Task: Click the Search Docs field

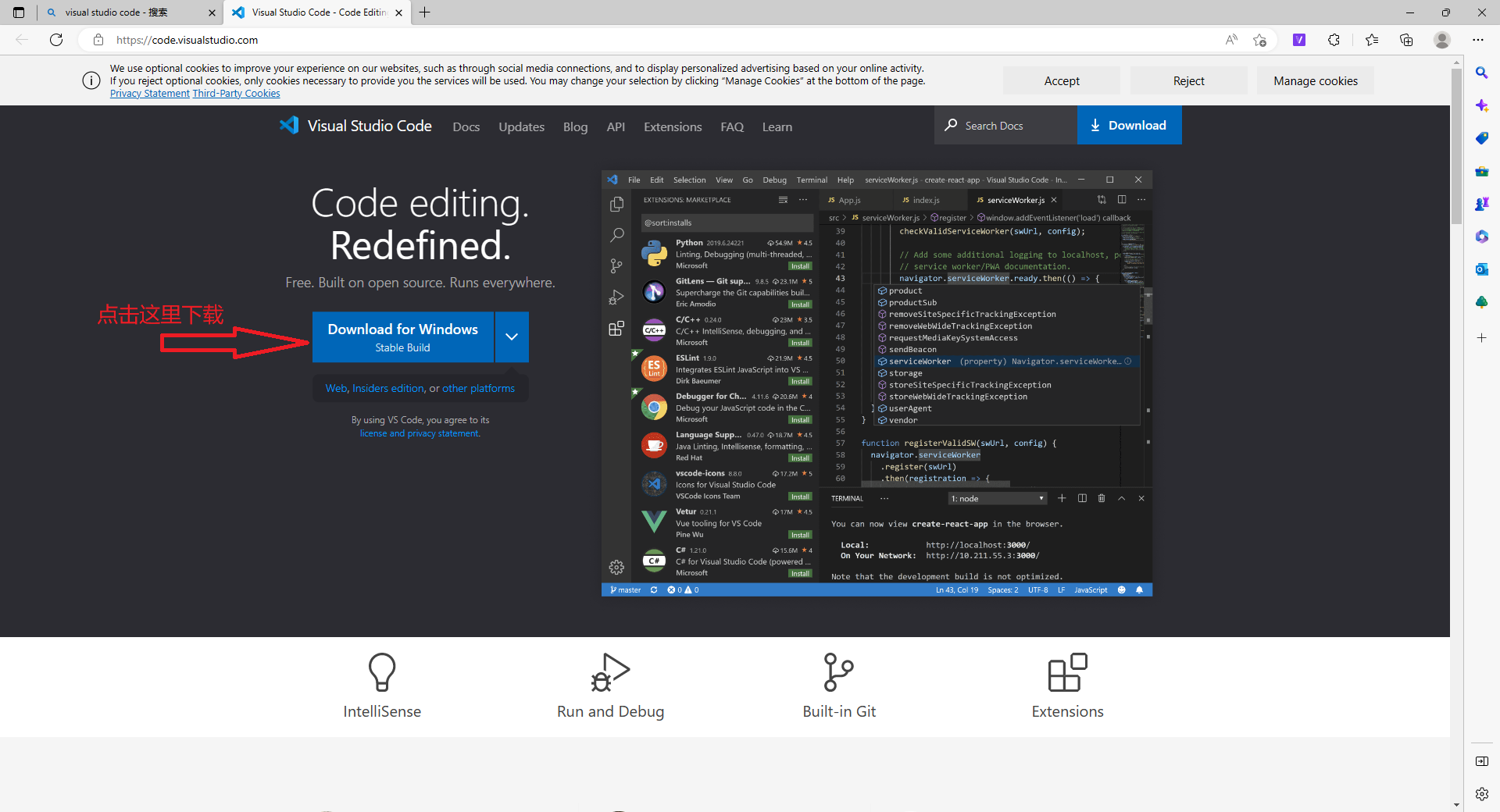Action: [1005, 125]
